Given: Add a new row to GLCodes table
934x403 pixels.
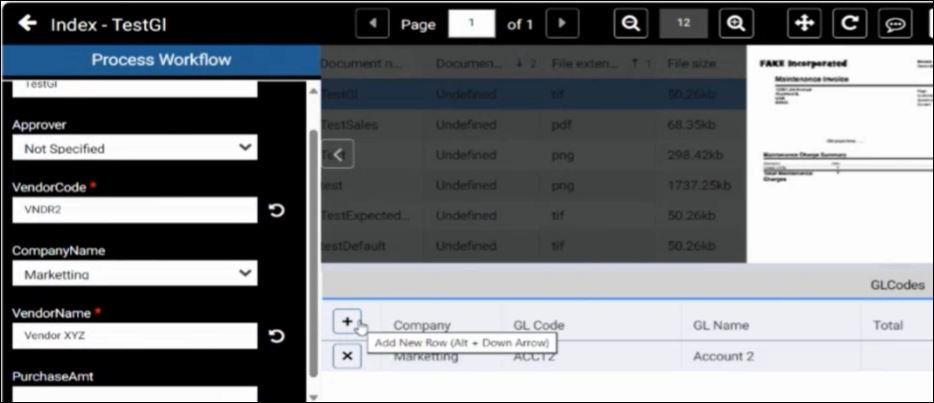Looking at the screenshot, I should 347,321.
